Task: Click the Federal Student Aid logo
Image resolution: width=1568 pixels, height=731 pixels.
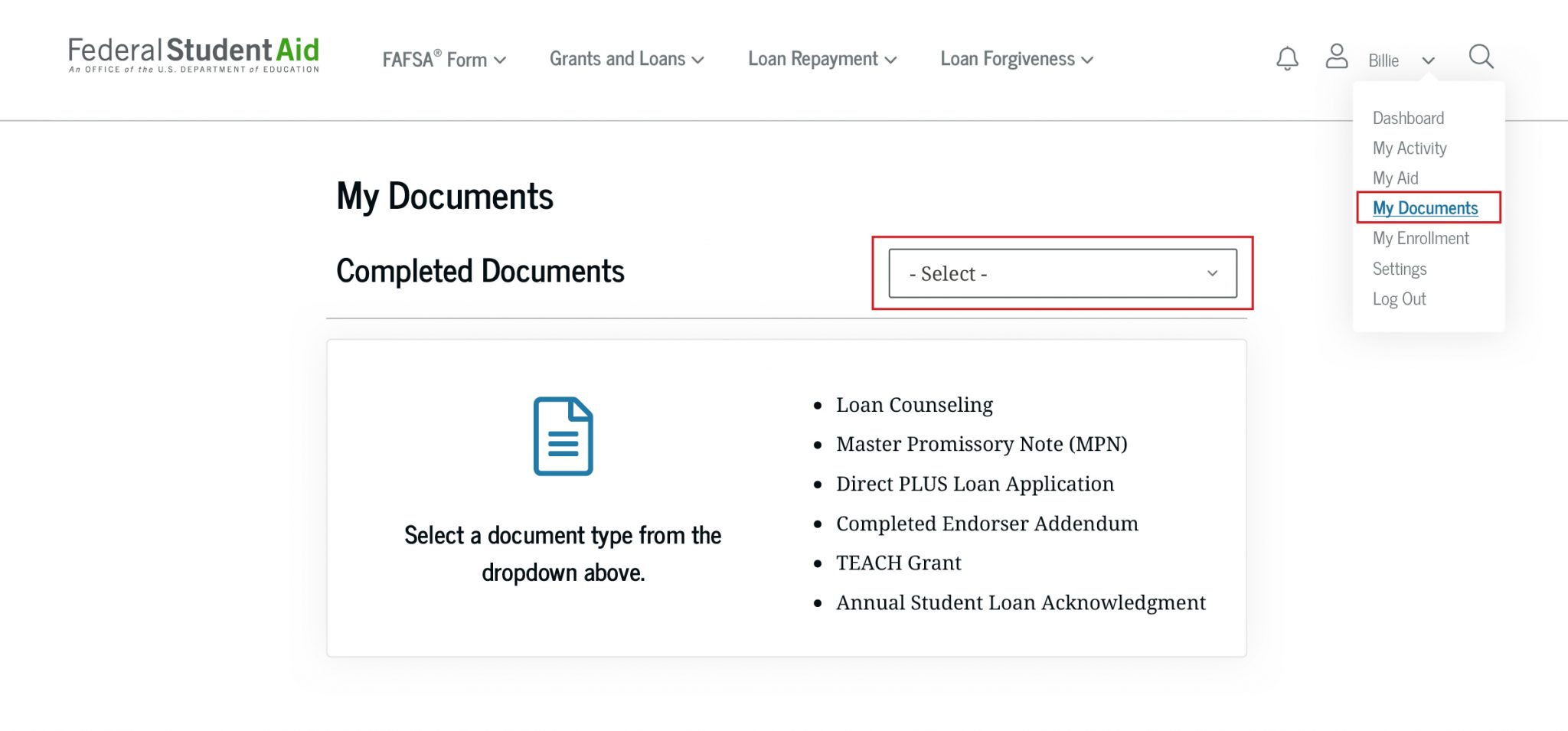Action: (194, 55)
